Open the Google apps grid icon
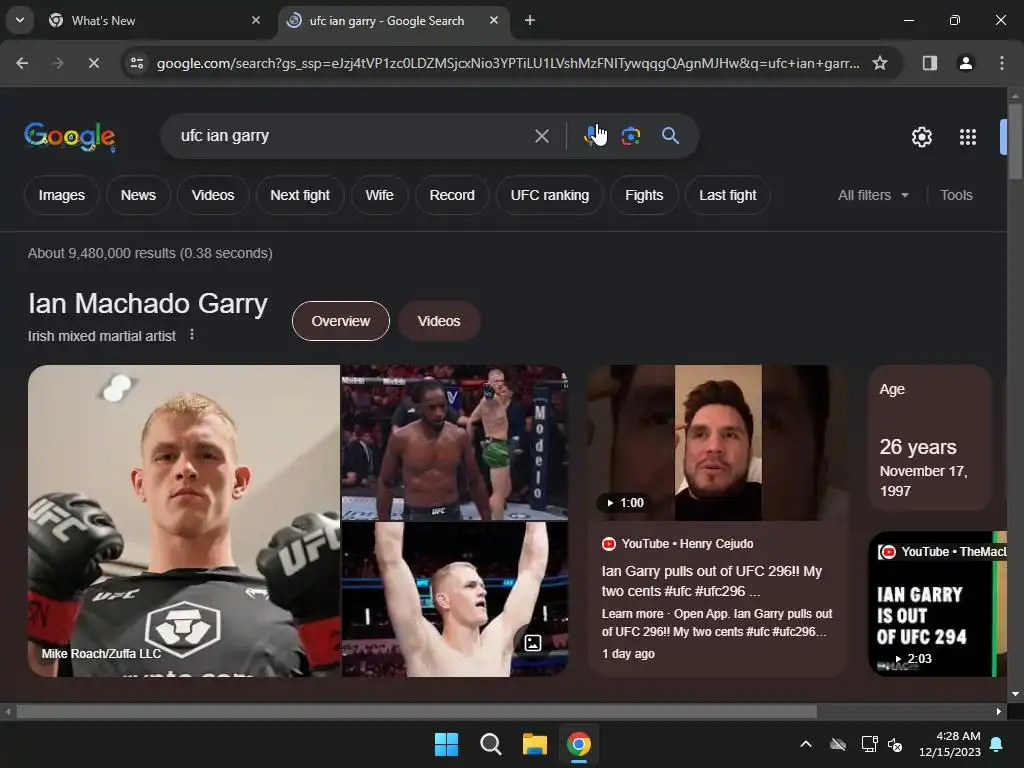 [x=968, y=136]
